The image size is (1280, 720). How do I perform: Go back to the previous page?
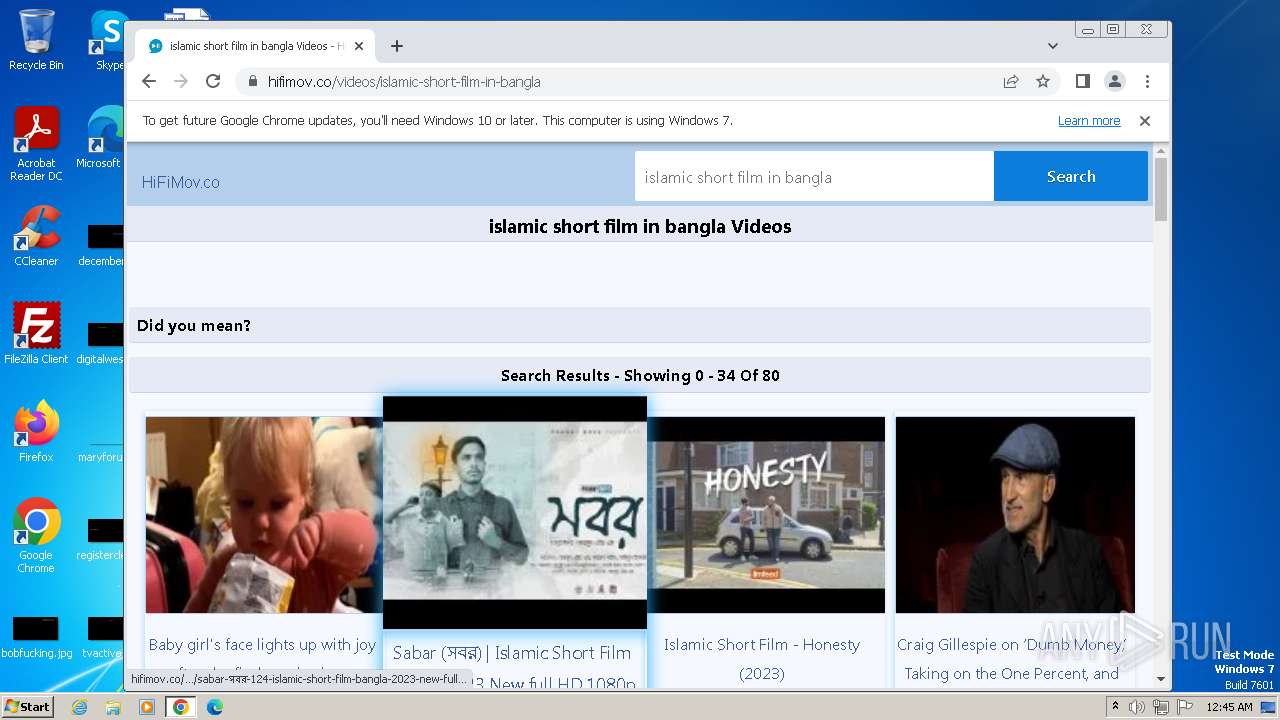pyautogui.click(x=149, y=81)
